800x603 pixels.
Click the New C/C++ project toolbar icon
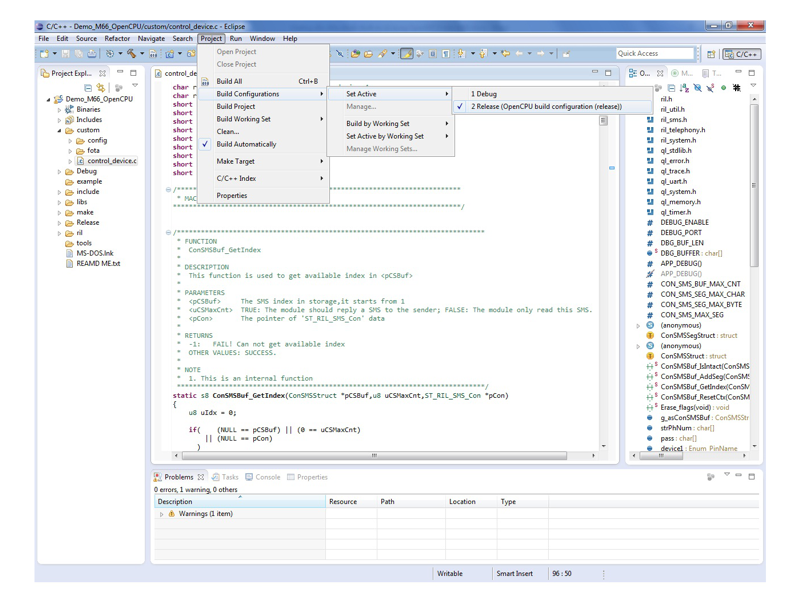(x=170, y=54)
